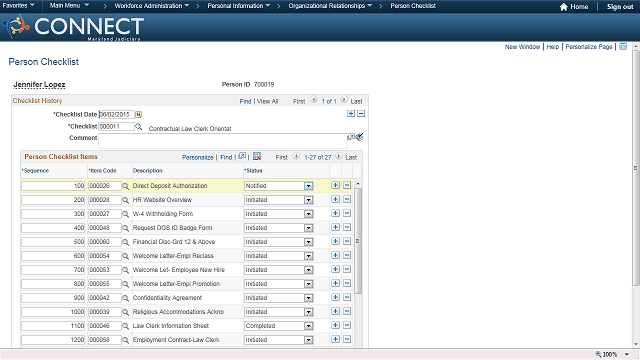This screenshot has width=640, height=360.
Task: Open status dropdown for Confidentiality Agreement
Action: coord(309,298)
